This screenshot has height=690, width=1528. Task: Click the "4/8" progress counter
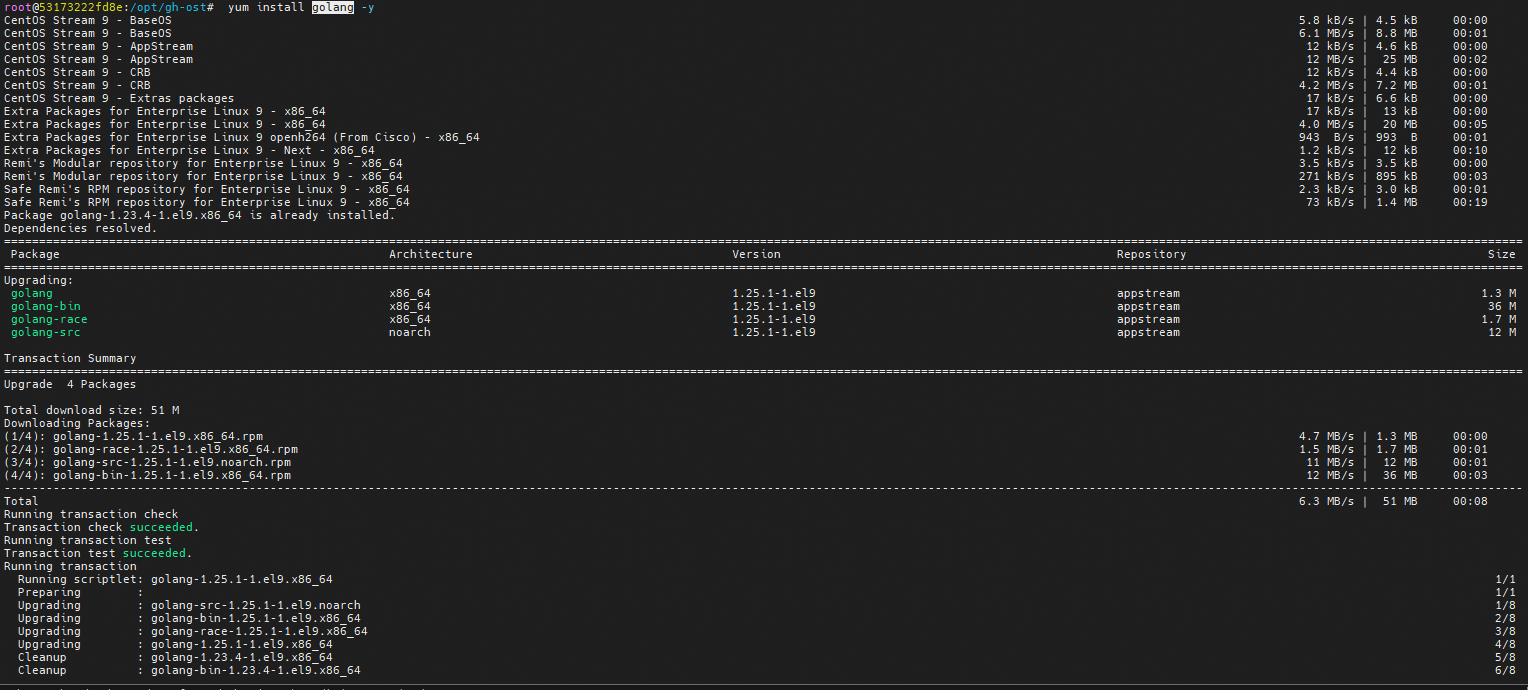[1505, 644]
